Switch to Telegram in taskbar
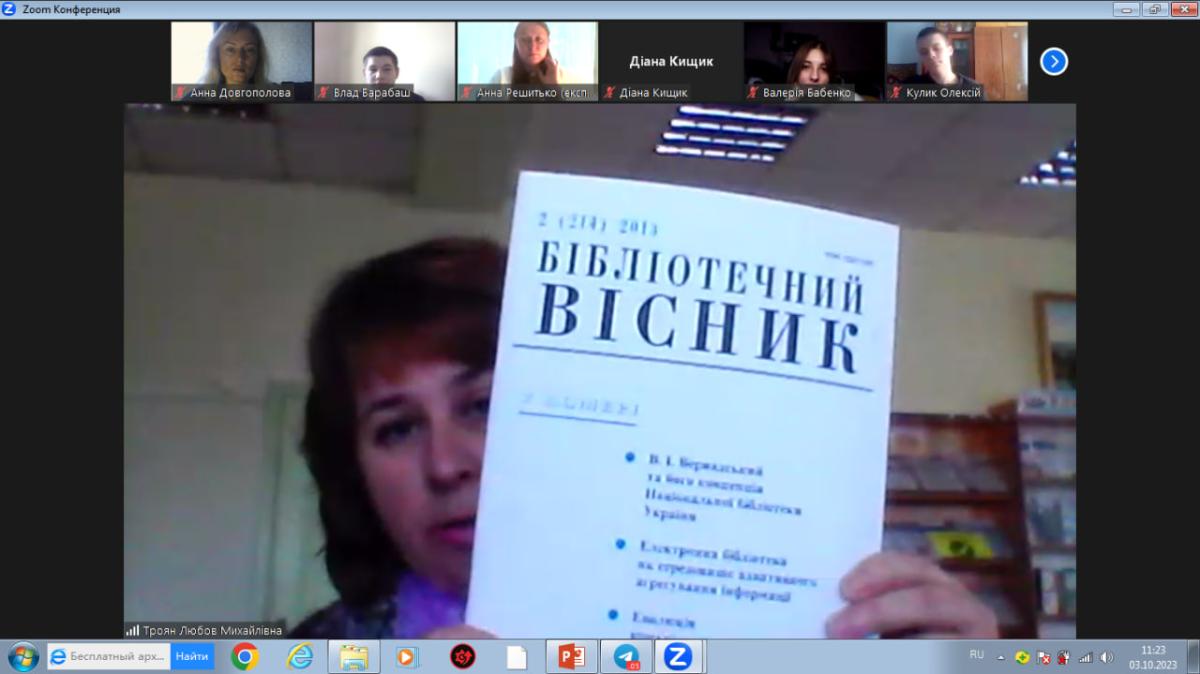This screenshot has width=1200, height=674. (627, 657)
